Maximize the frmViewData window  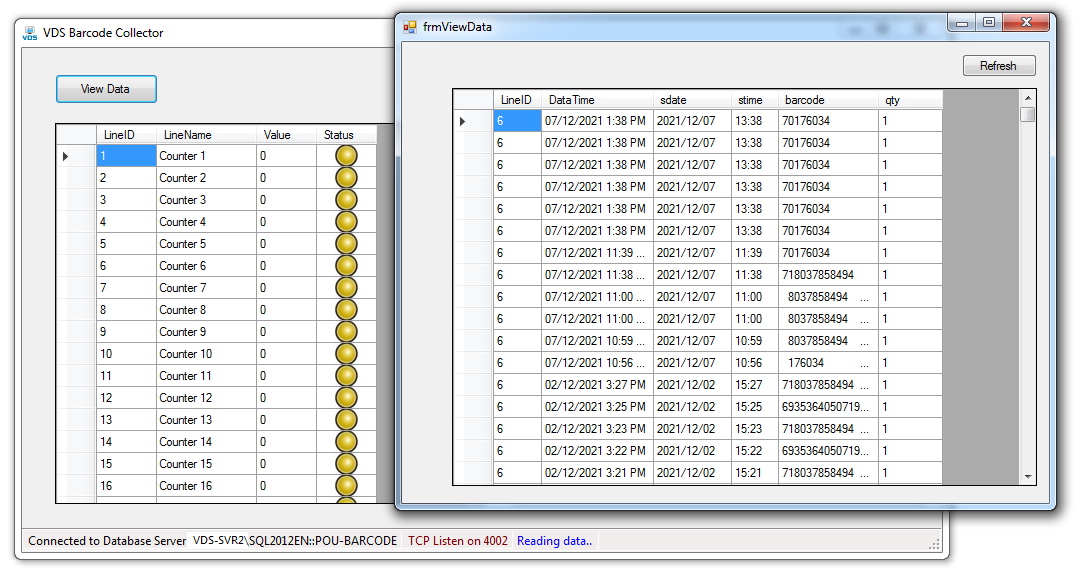tap(989, 23)
